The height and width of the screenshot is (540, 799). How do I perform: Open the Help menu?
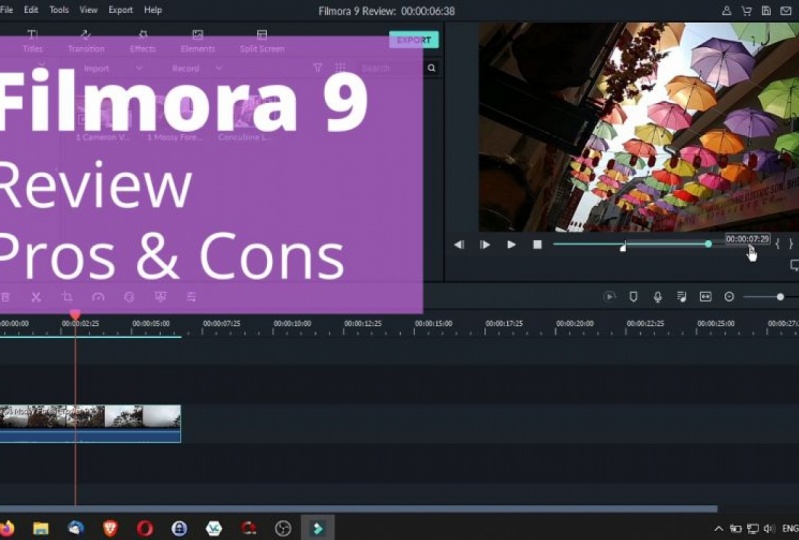(x=153, y=10)
